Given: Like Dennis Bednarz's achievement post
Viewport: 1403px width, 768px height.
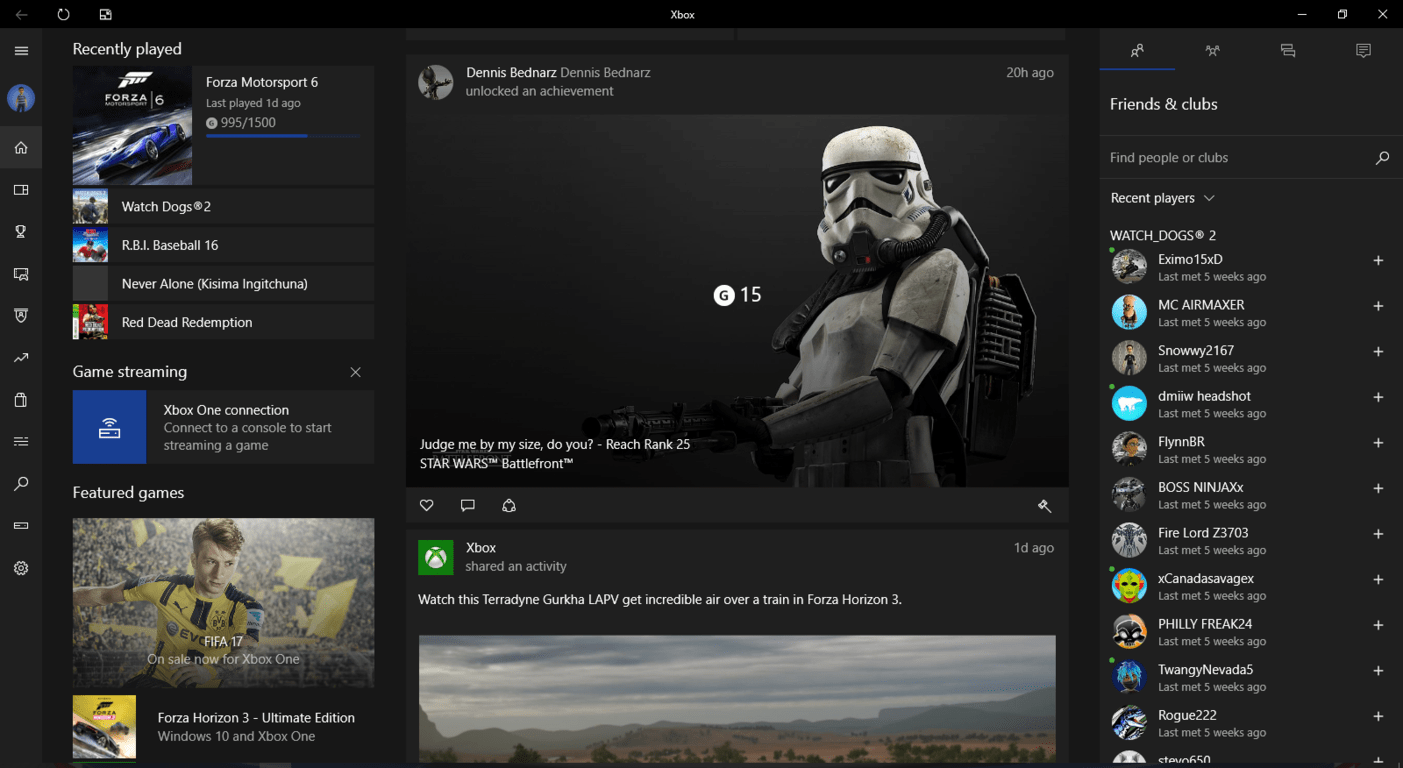Looking at the screenshot, I should (x=427, y=506).
